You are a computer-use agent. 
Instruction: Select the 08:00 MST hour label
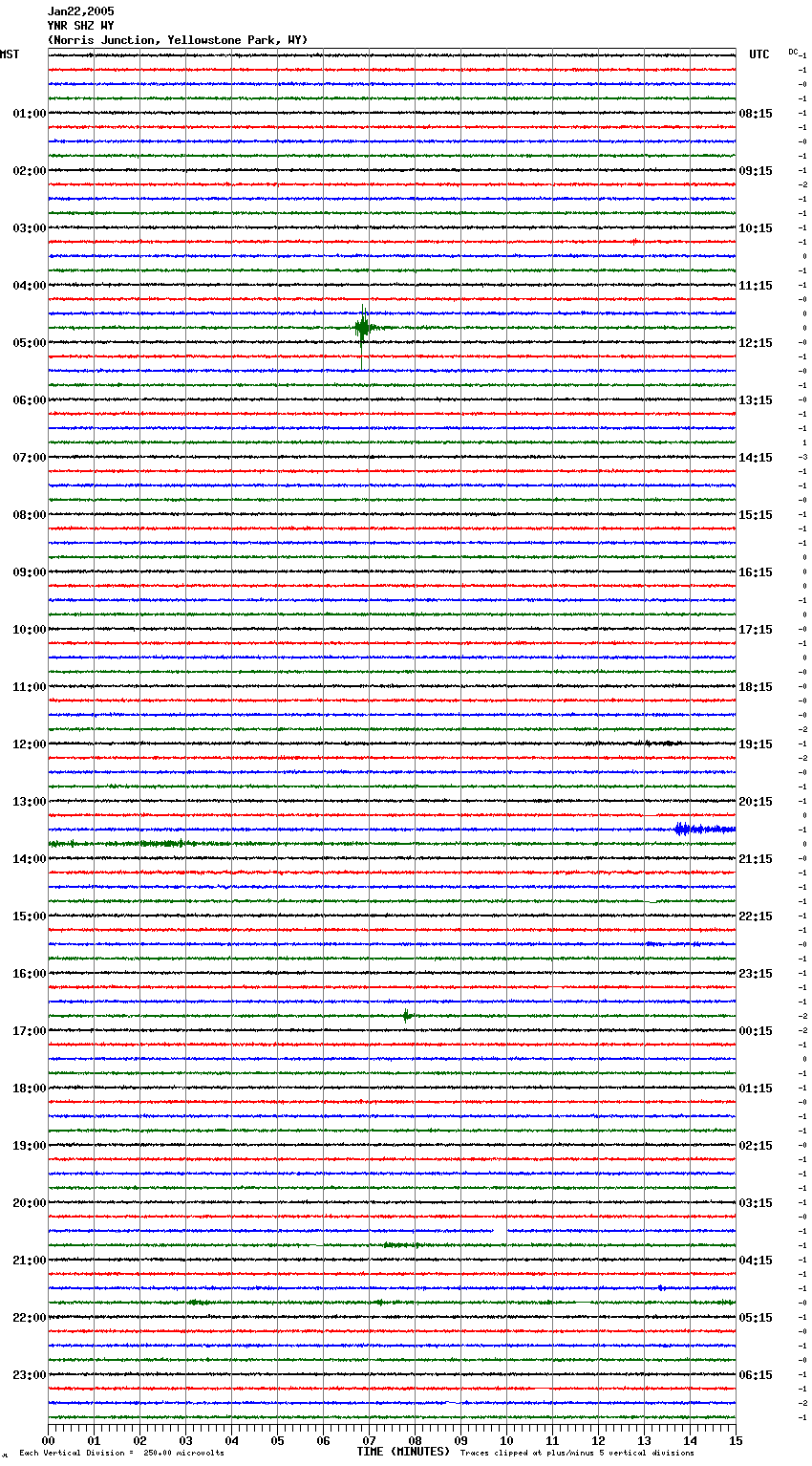tap(30, 515)
